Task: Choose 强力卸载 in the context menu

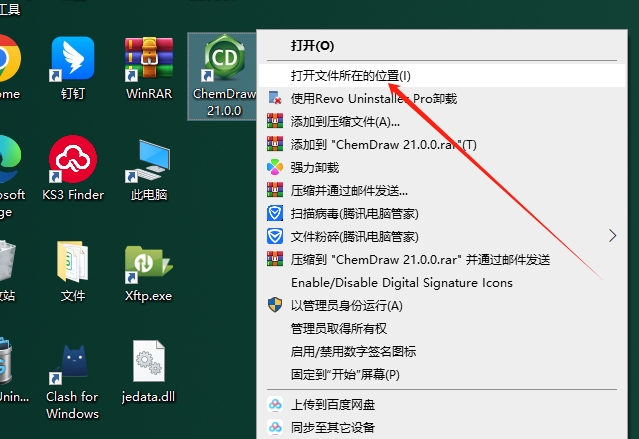Action: 442,168
